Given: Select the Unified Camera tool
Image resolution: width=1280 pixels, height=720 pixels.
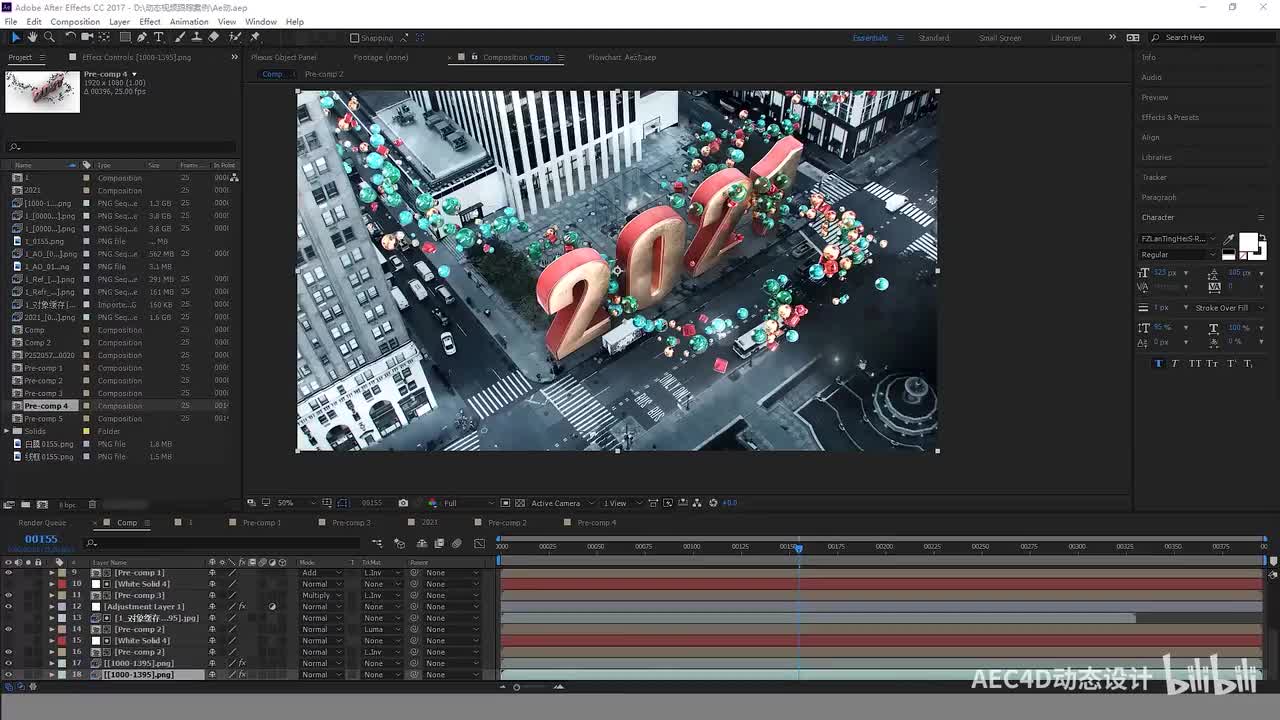Looking at the screenshot, I should [87, 37].
